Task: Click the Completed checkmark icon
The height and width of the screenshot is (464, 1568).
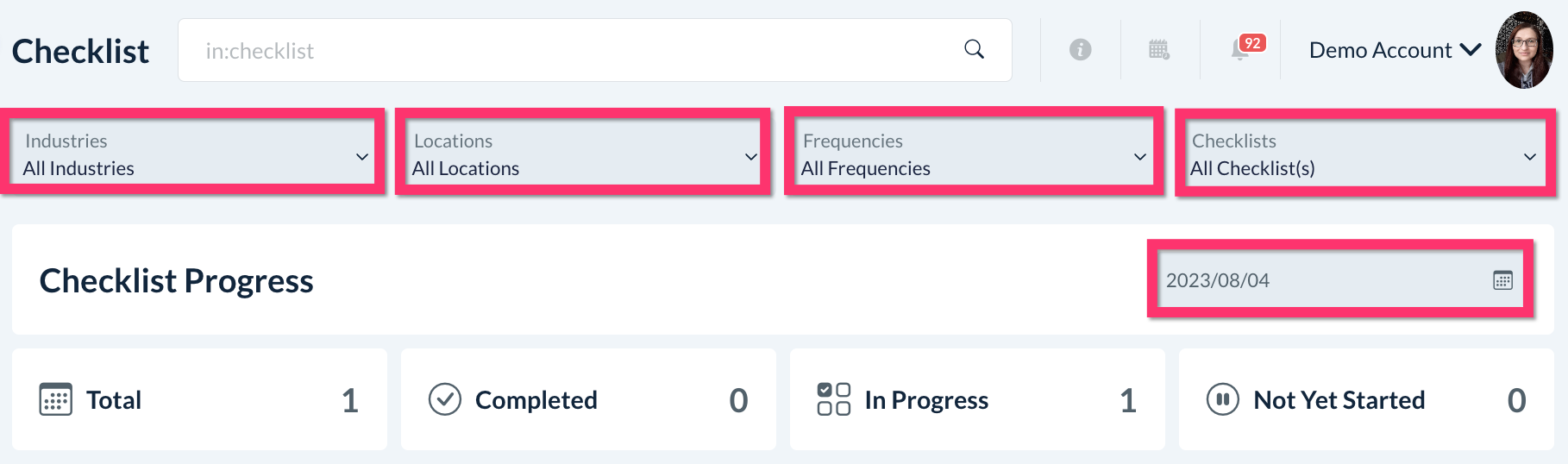Action: (x=445, y=399)
